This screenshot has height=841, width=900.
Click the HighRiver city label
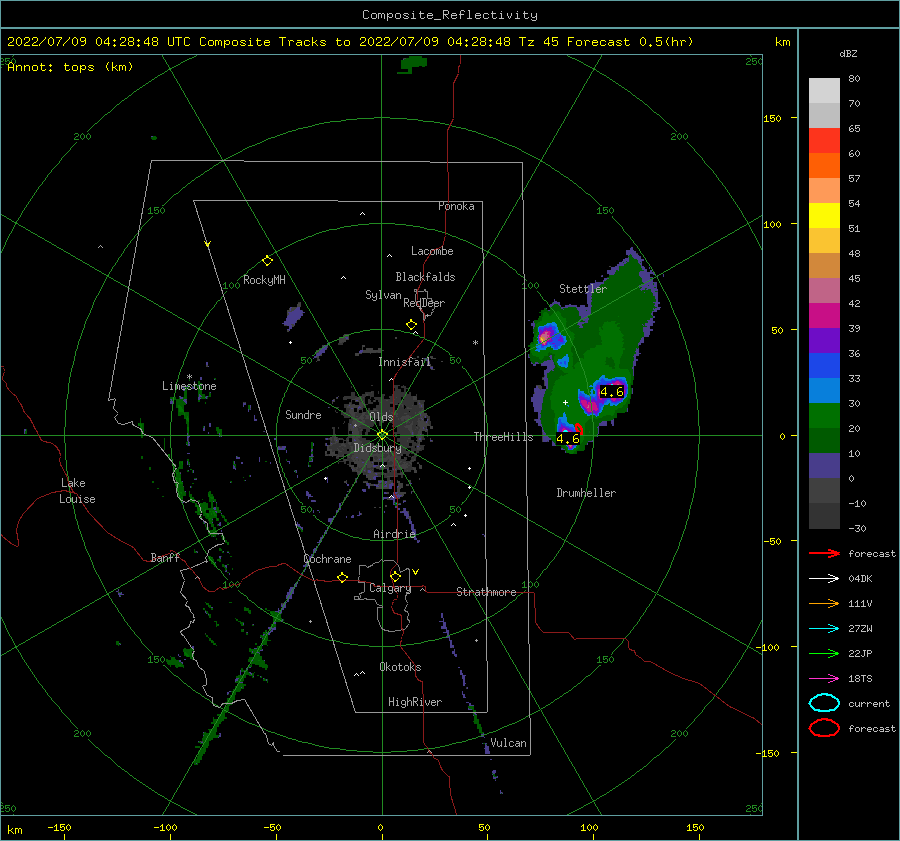415,702
